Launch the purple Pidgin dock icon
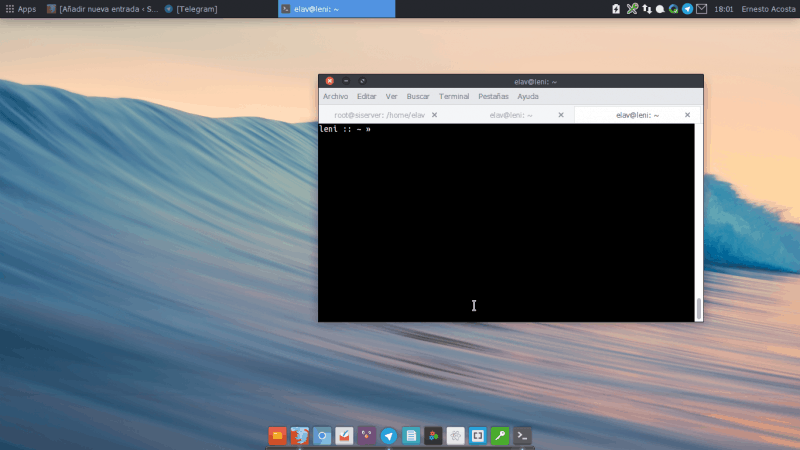 coord(366,436)
